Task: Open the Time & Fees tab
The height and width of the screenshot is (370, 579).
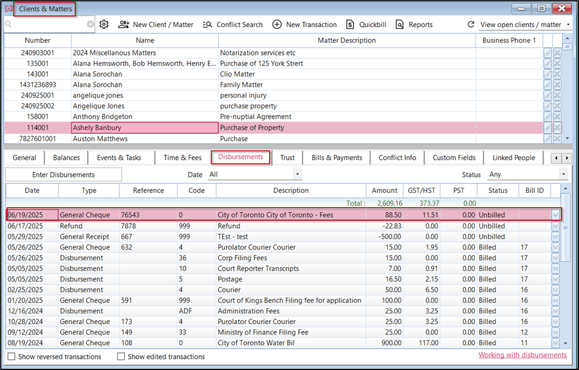Action: [182, 158]
